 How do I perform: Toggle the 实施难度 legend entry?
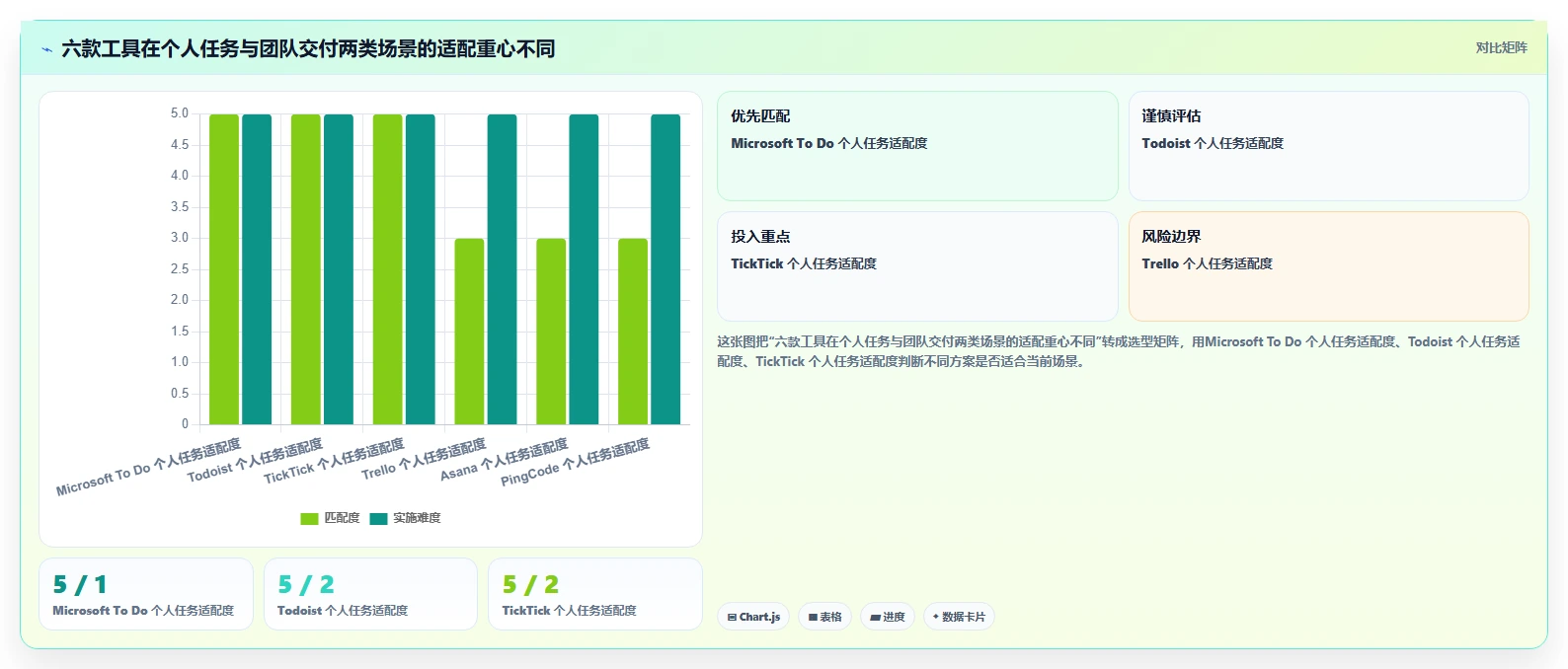(405, 518)
